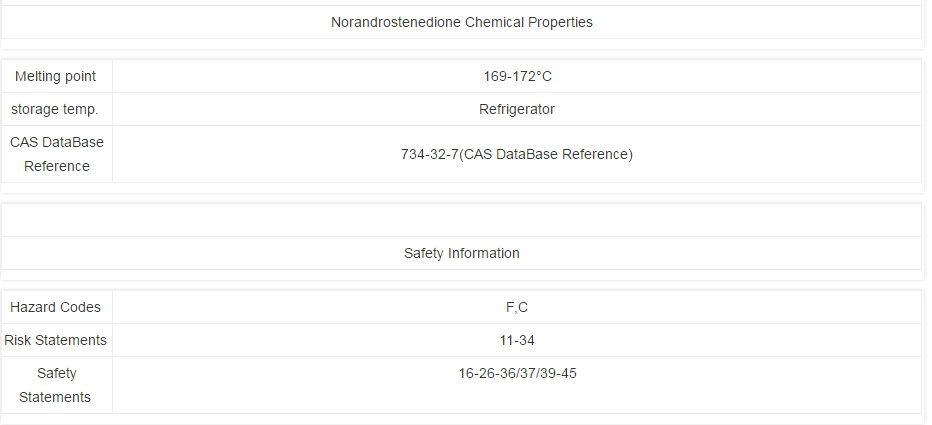The image size is (932, 425).
Task: Select the Refrigerator storage value
Action: [517, 109]
